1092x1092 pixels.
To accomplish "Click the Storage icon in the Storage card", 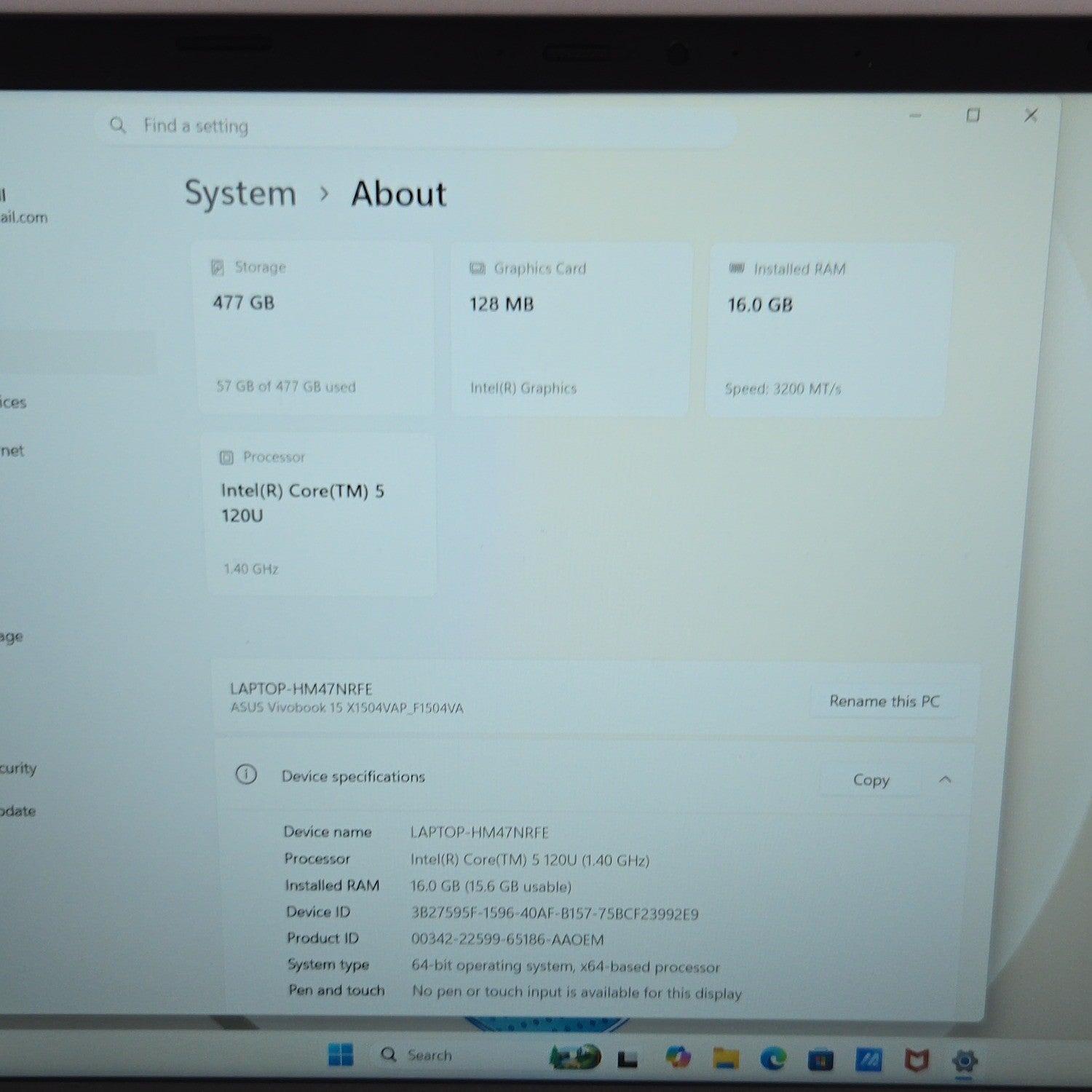I will tap(217, 267).
